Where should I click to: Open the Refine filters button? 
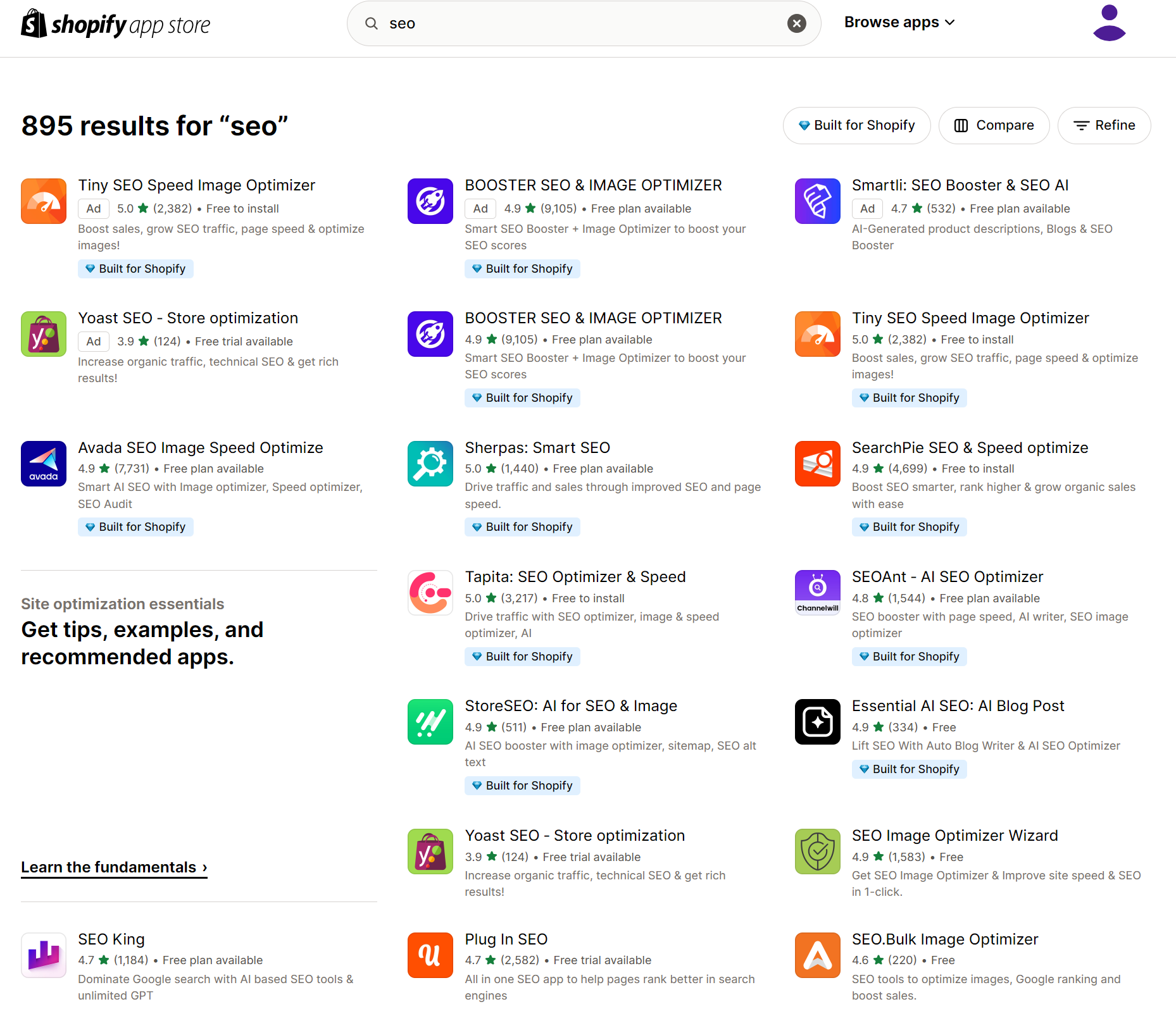pos(1104,125)
